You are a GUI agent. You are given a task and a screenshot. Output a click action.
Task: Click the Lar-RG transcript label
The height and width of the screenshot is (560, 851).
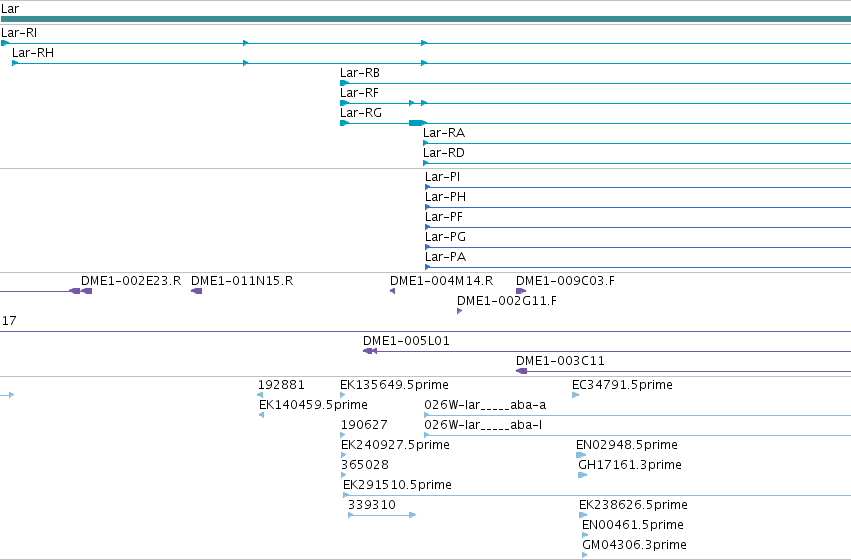coord(361,113)
